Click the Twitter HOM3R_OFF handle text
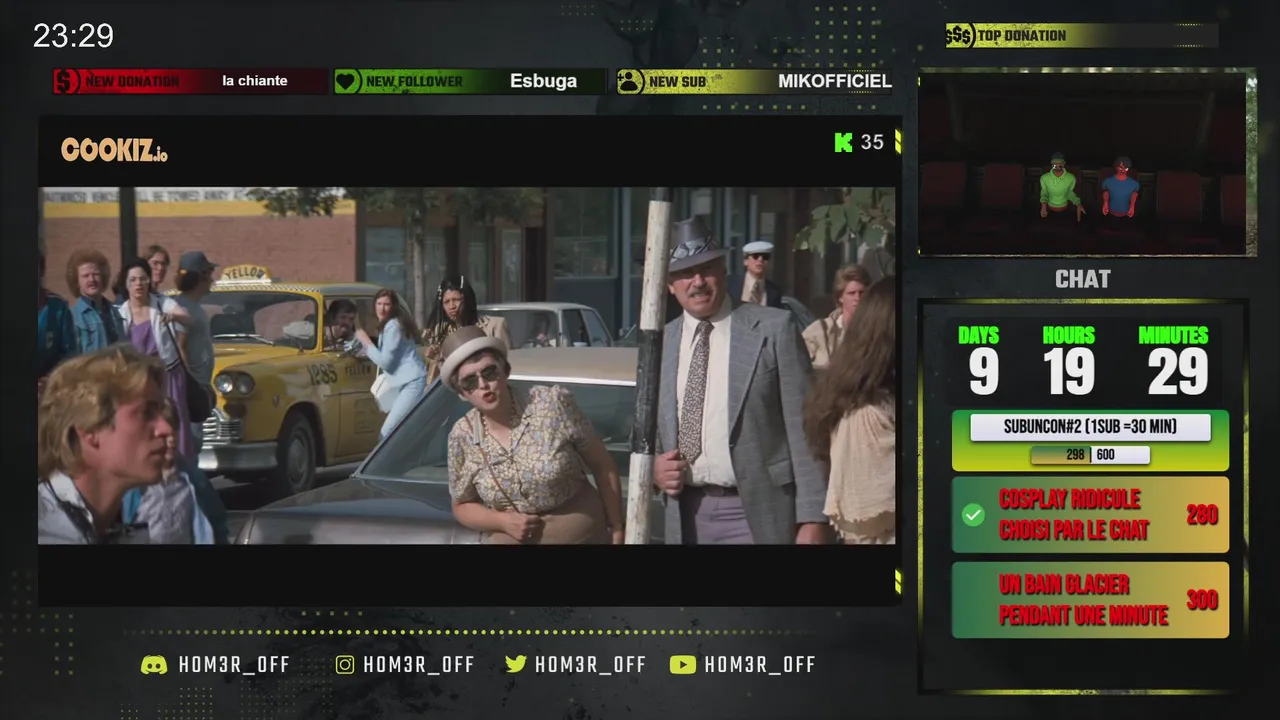This screenshot has width=1280, height=720. click(591, 665)
